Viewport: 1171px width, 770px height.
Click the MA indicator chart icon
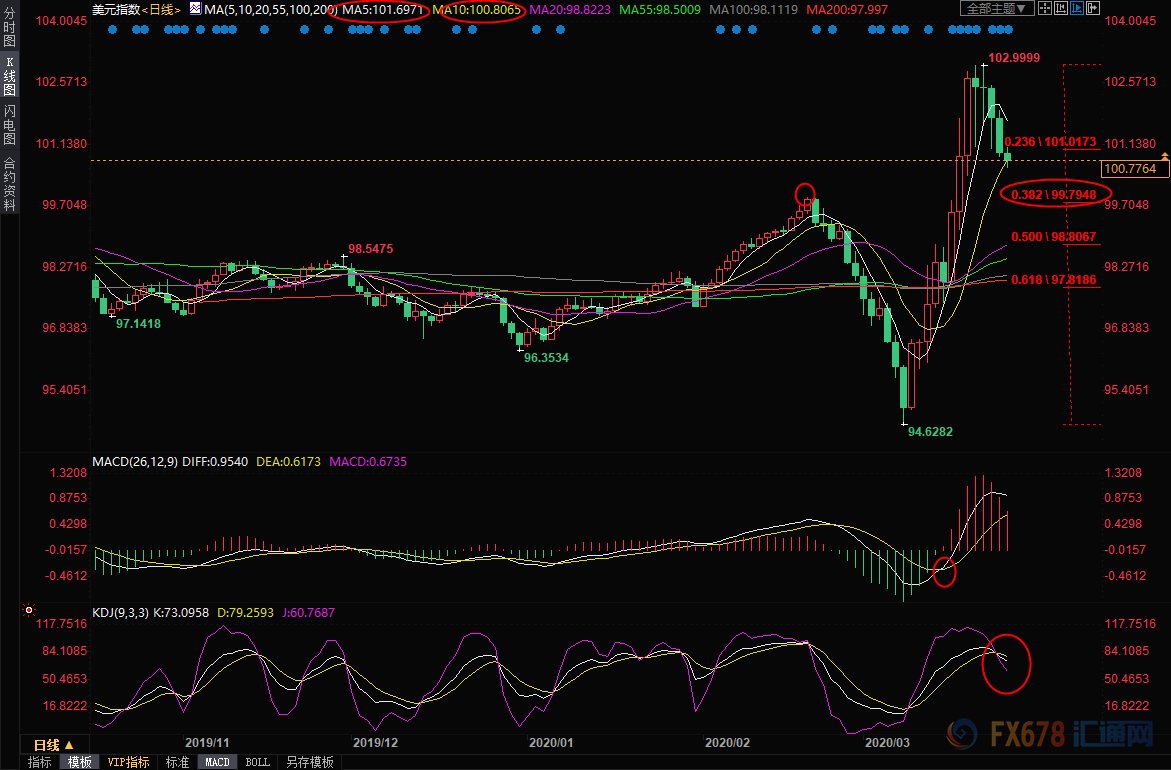tap(195, 8)
